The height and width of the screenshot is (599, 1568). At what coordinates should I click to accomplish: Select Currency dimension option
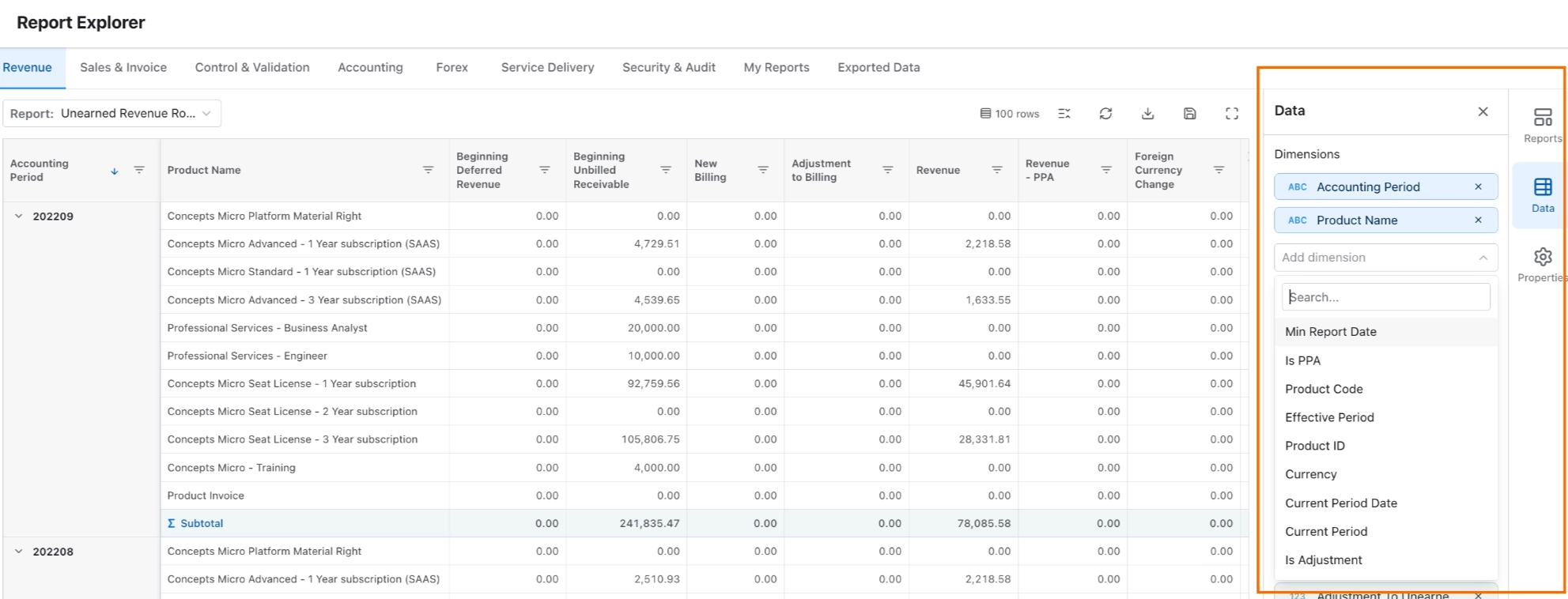click(1385, 474)
